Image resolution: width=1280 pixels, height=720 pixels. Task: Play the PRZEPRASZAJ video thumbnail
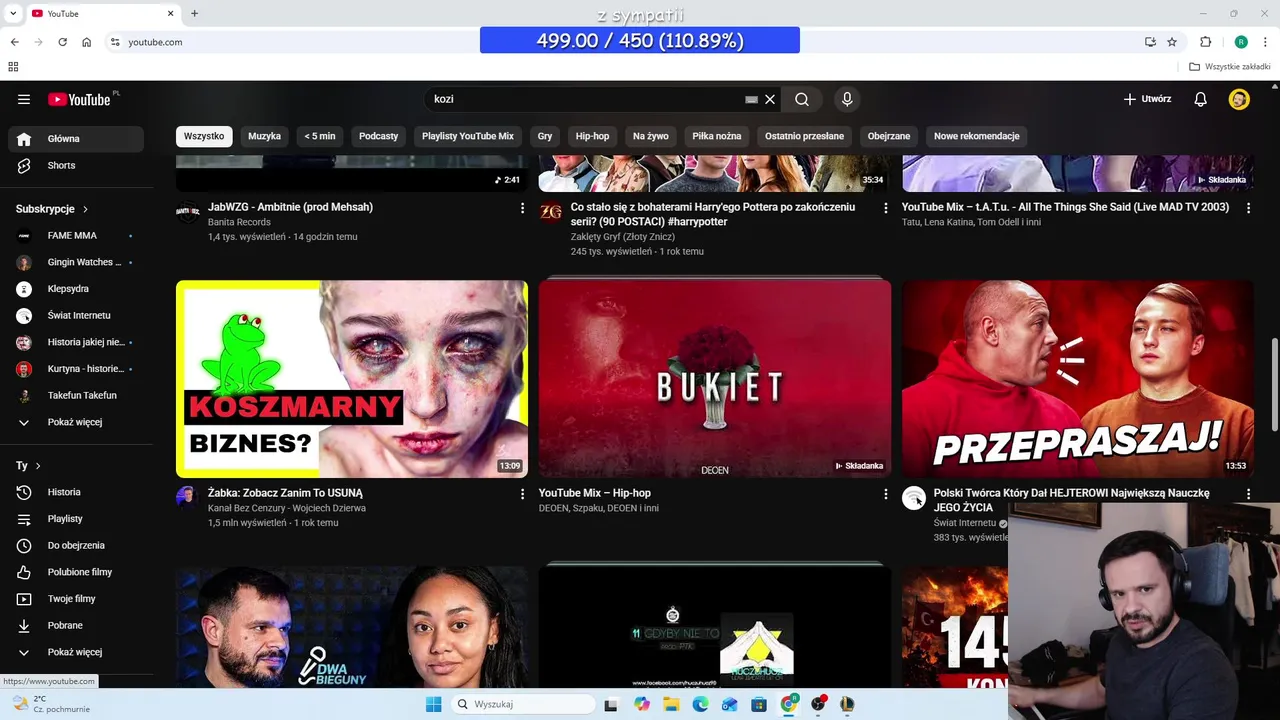1078,379
